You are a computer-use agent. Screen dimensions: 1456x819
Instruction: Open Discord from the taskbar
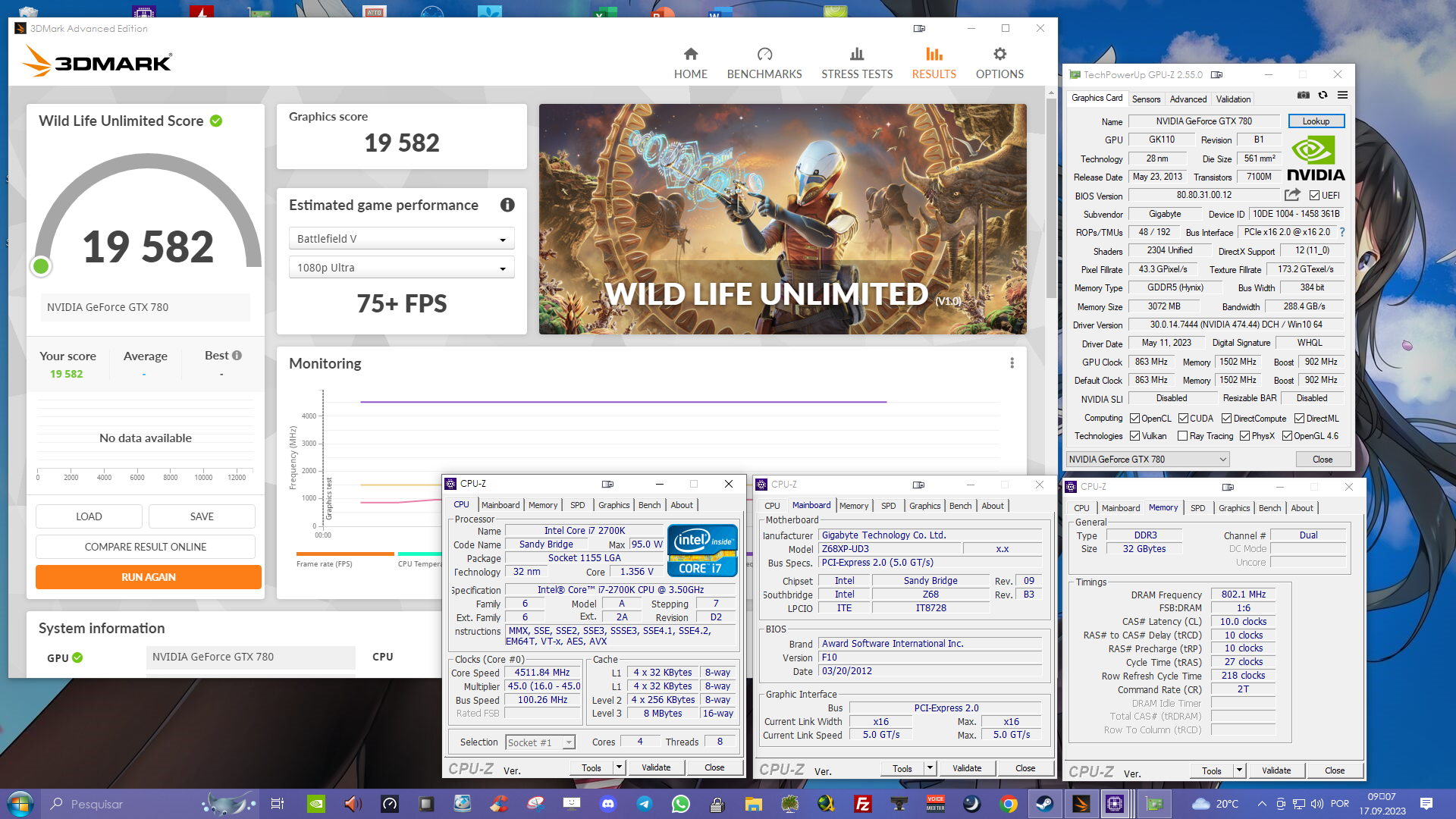pyautogui.click(x=608, y=804)
